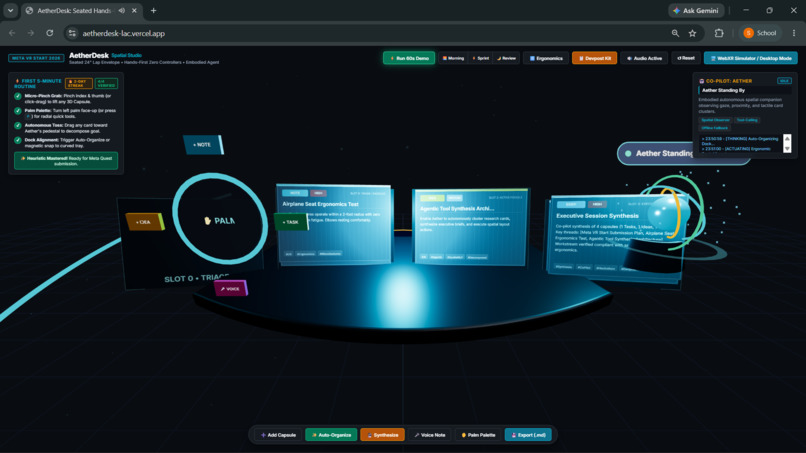Click the Meta VR Start 2026 badge
Screen dimensions: 806x453
coord(36,58)
